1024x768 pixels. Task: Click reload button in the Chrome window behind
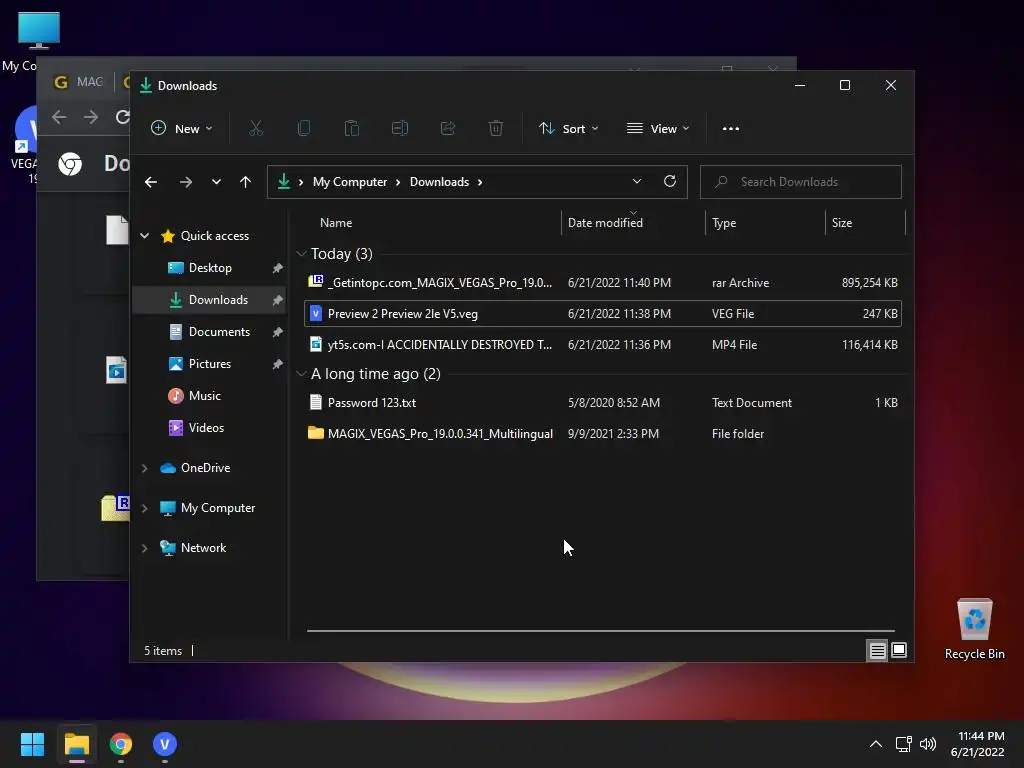pyautogui.click(x=122, y=117)
